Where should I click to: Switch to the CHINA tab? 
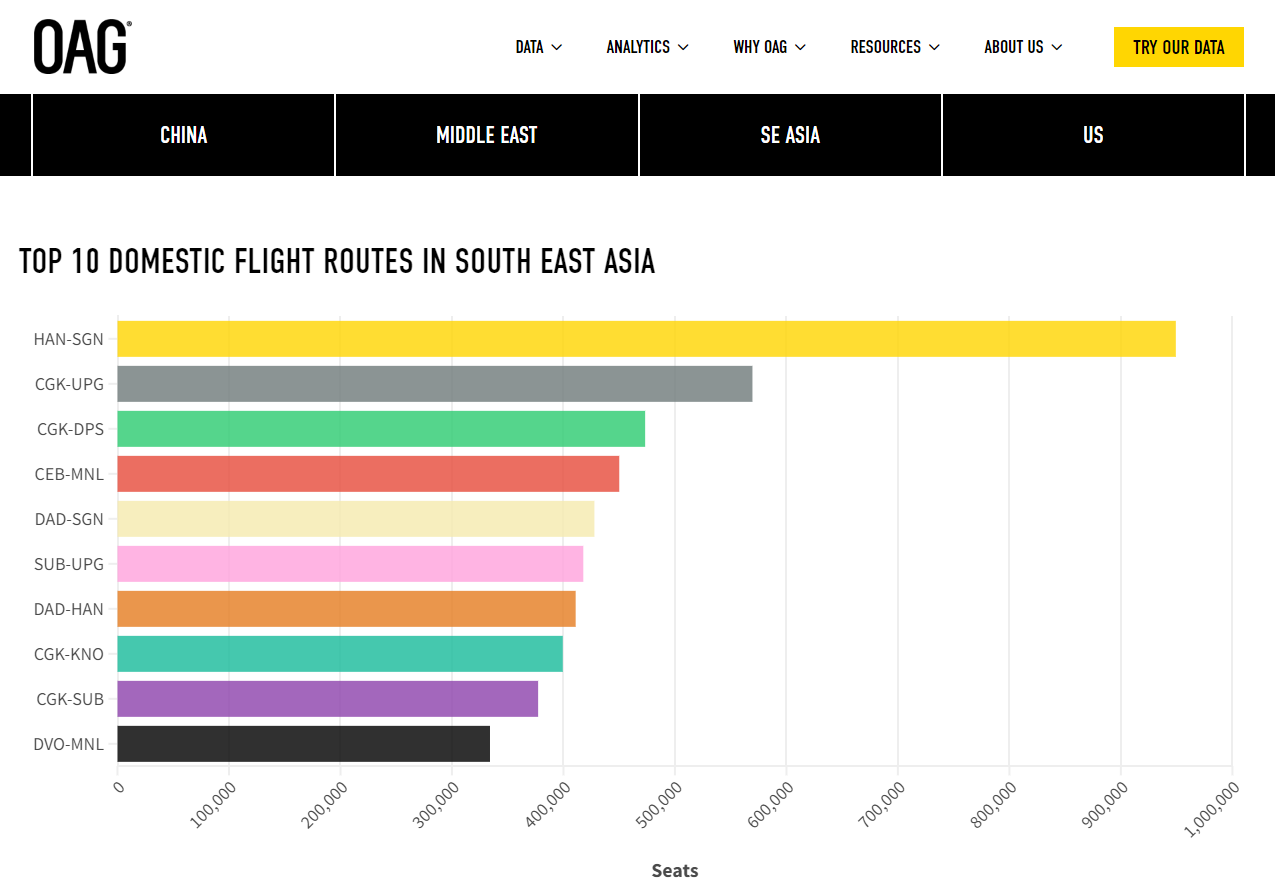point(184,135)
